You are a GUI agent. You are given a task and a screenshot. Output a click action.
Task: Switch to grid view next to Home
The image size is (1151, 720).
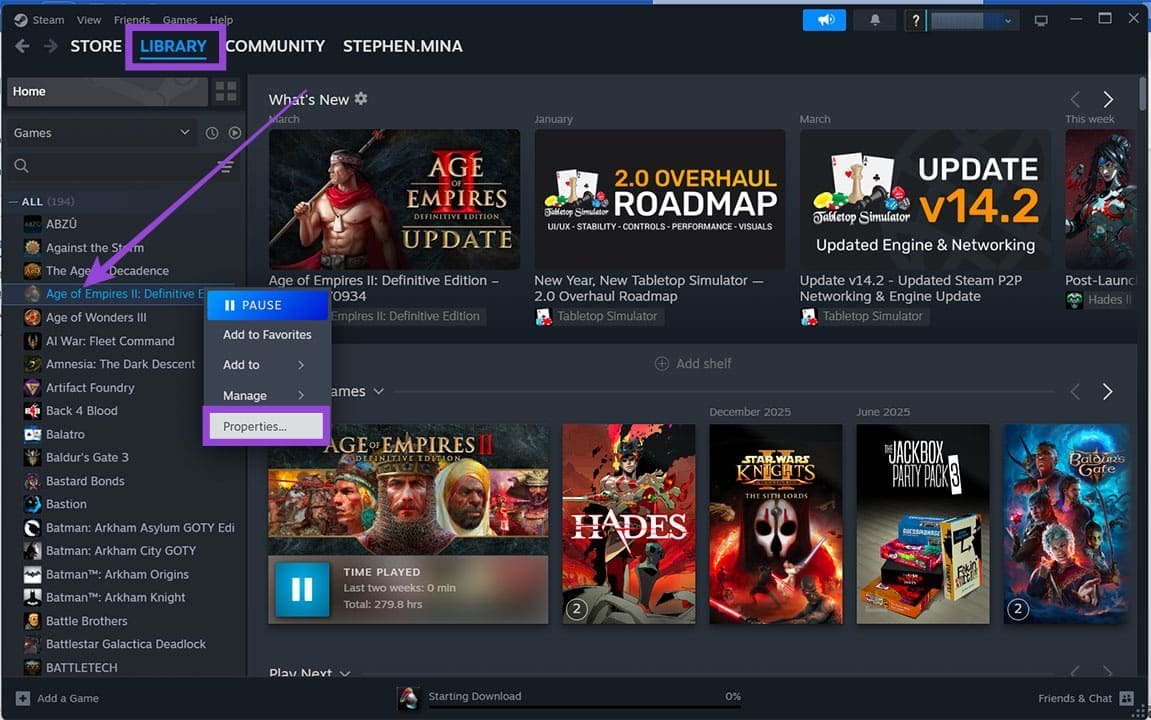(x=226, y=91)
